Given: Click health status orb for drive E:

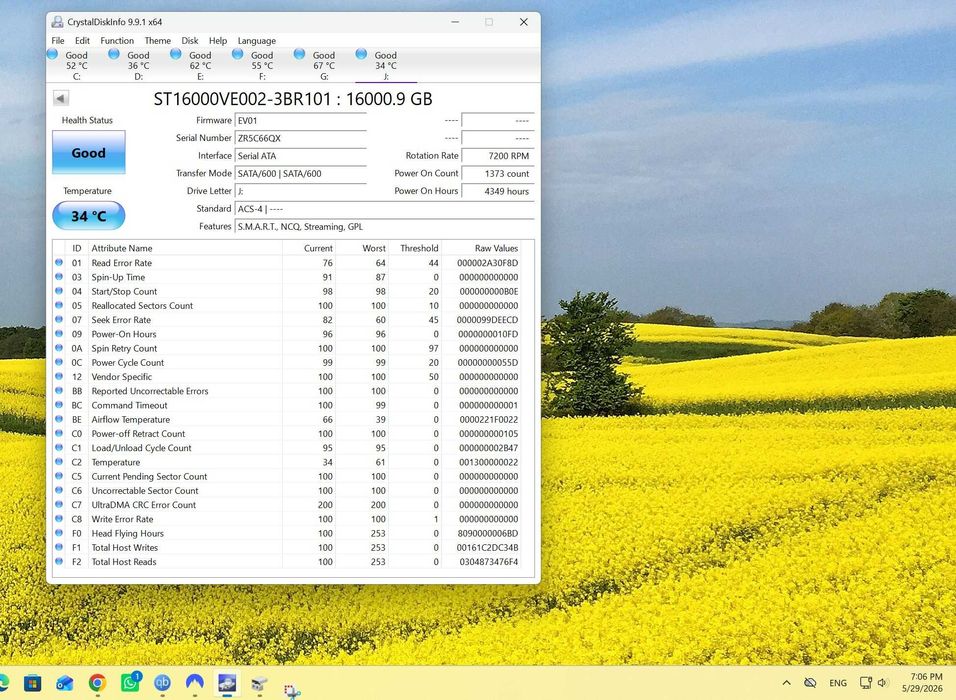Looking at the screenshot, I should pos(176,54).
